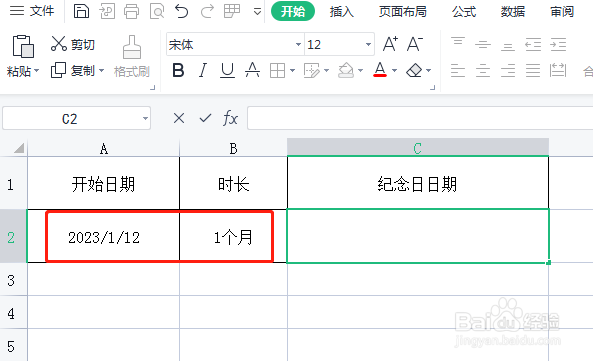
Task: Click the 格式刷 format painter
Action: tap(132, 56)
